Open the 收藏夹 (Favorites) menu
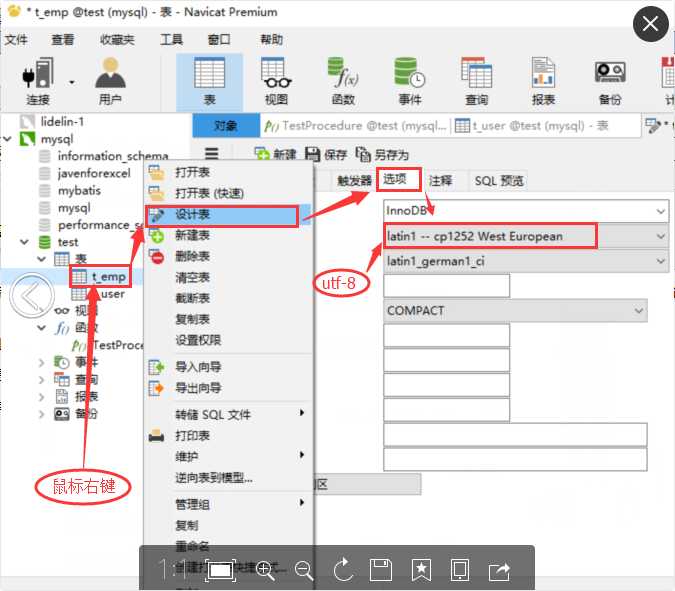Image resolution: width=675 pixels, height=591 pixels. [117, 40]
